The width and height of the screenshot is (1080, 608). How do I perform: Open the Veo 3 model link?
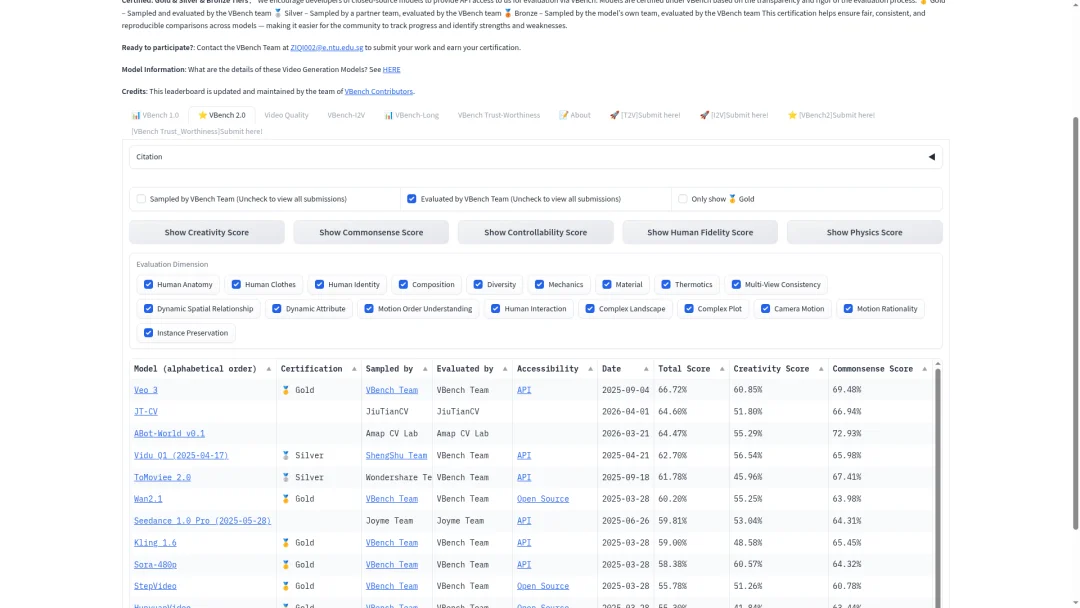145,390
